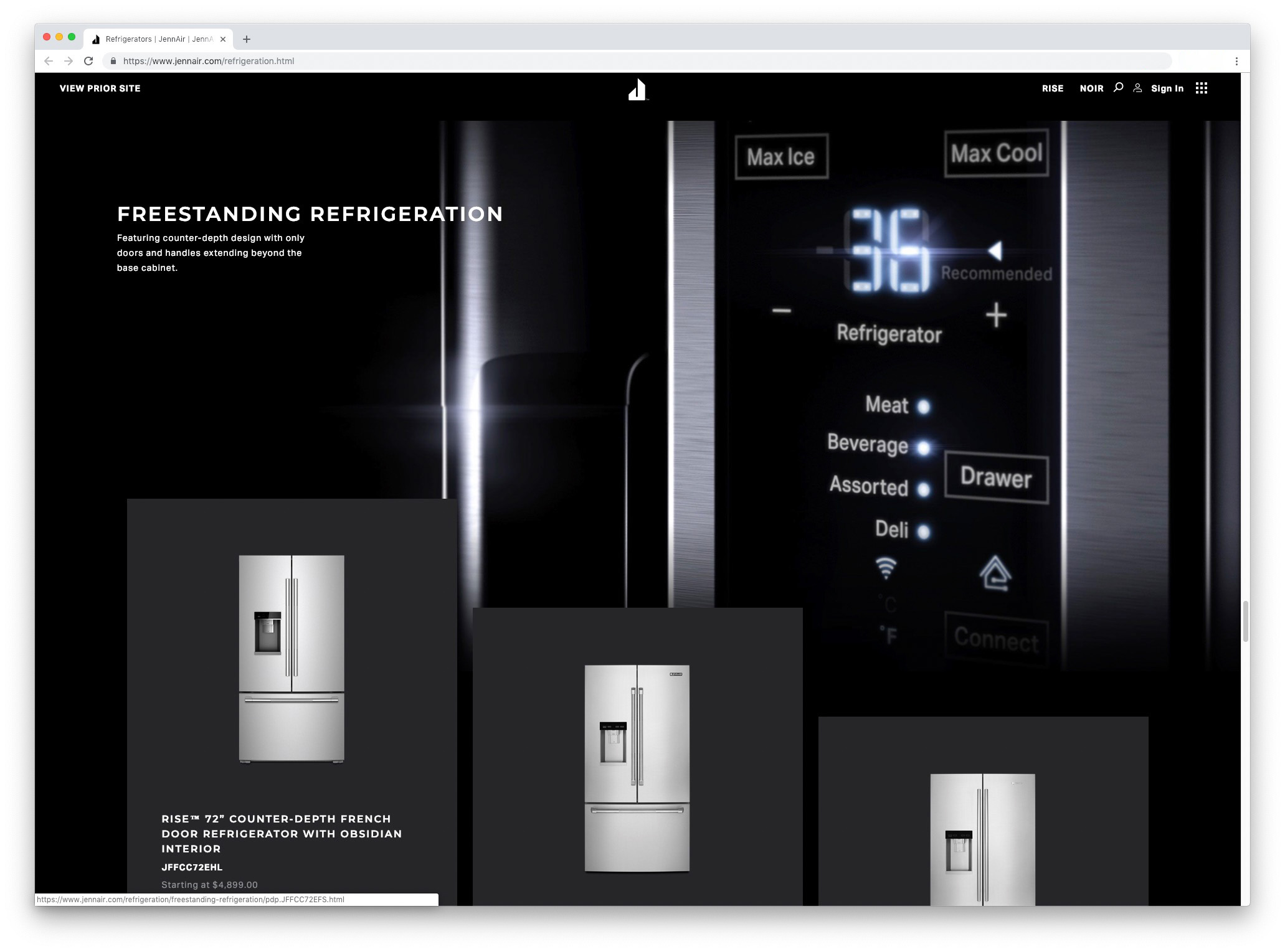Click the Starting at $4,899.00 price
The width and height of the screenshot is (1285, 952).
tap(209, 885)
